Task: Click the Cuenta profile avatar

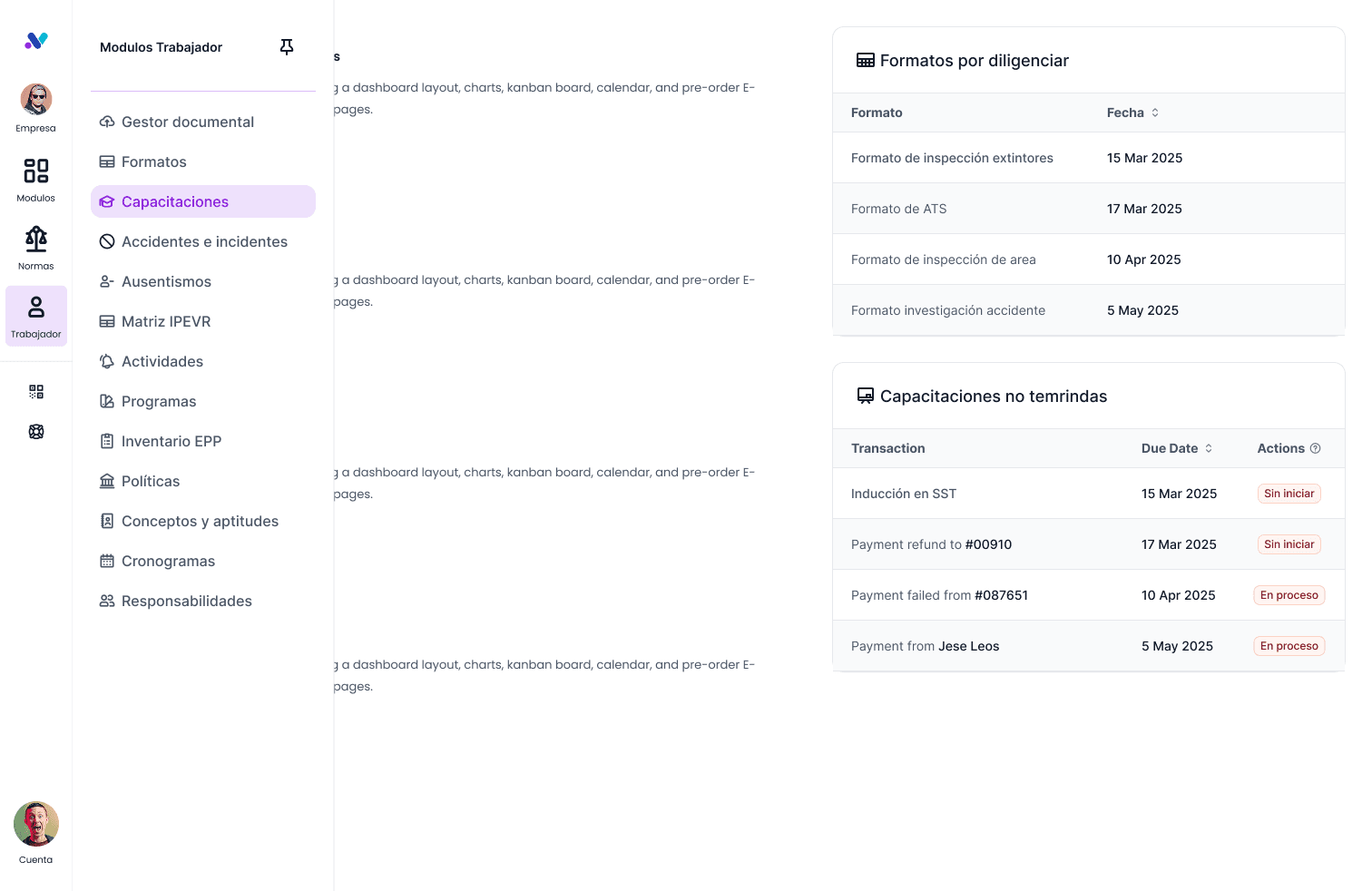Action: [35, 824]
